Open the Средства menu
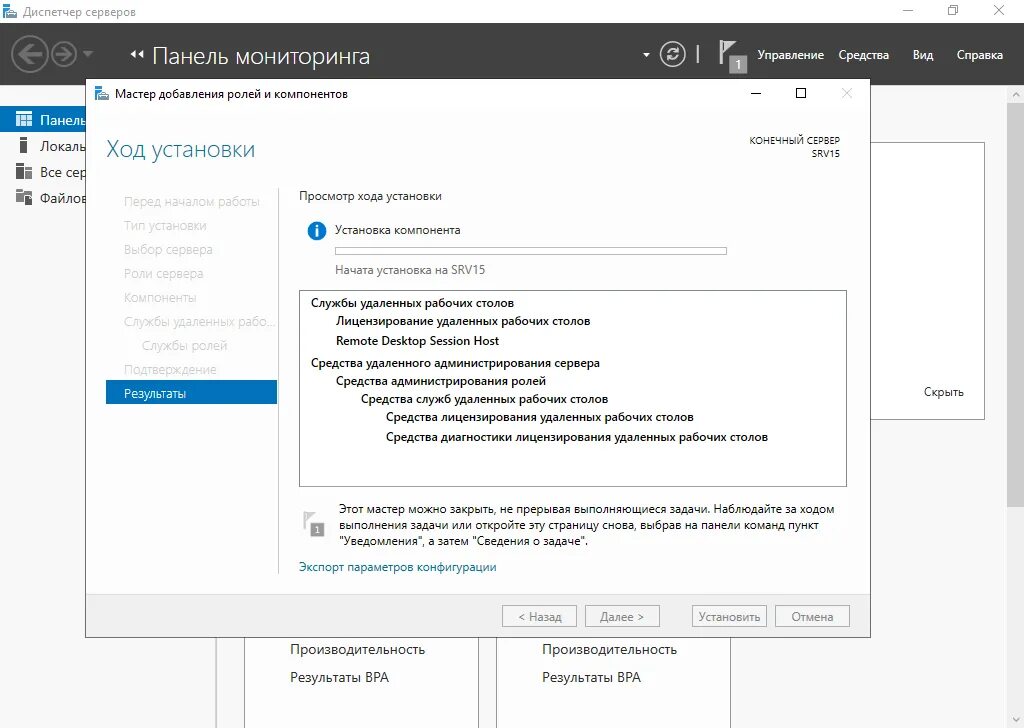Screen dimensions: 1024x728 click(x=863, y=55)
